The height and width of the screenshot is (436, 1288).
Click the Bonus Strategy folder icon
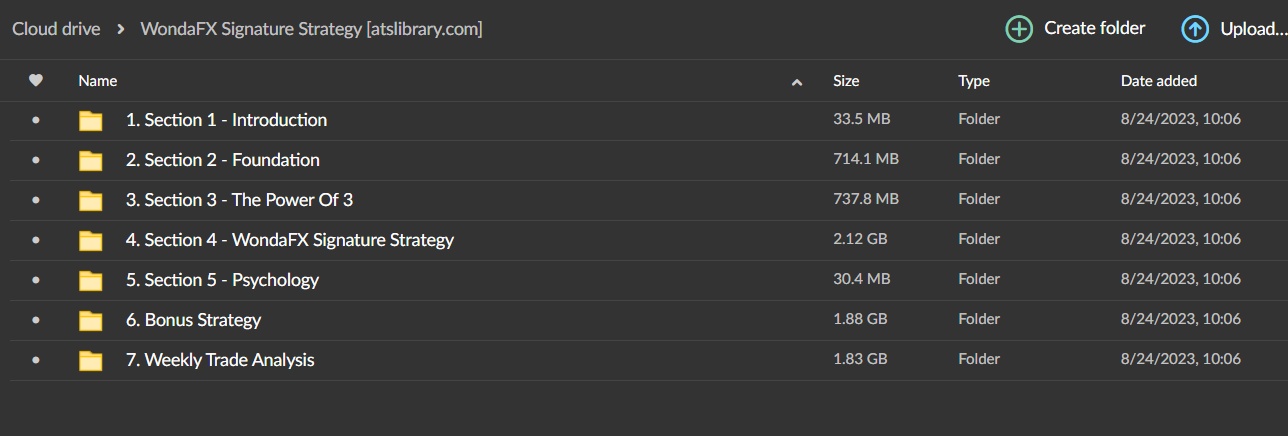tap(91, 321)
